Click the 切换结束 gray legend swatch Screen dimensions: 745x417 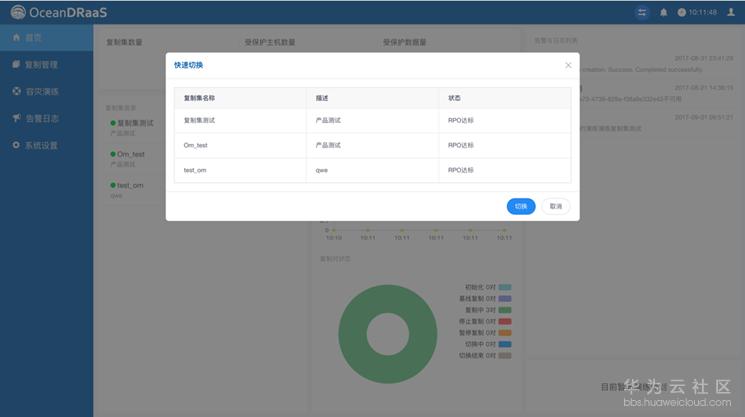505,355
